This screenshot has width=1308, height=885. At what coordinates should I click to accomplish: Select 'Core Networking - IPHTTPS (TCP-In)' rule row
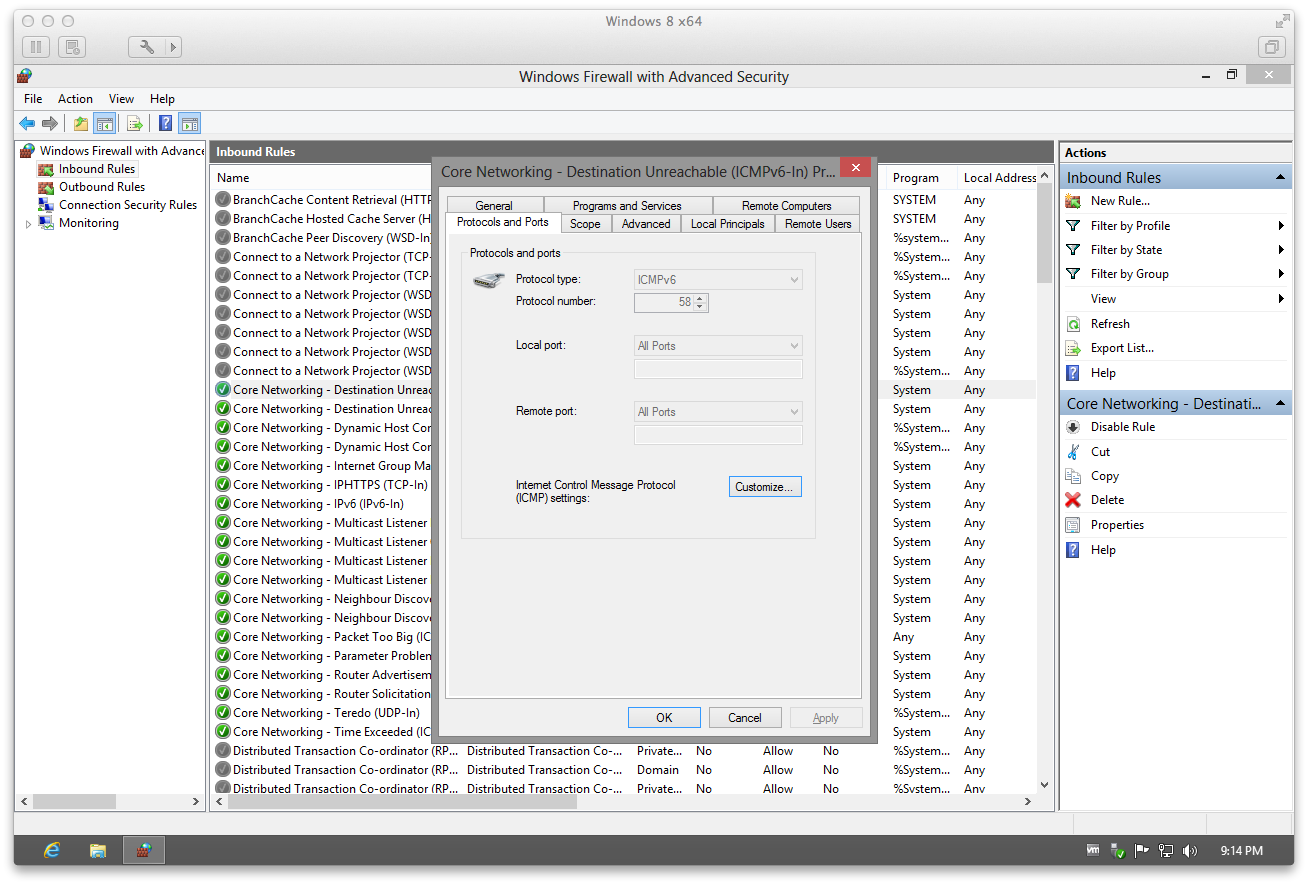tap(330, 485)
